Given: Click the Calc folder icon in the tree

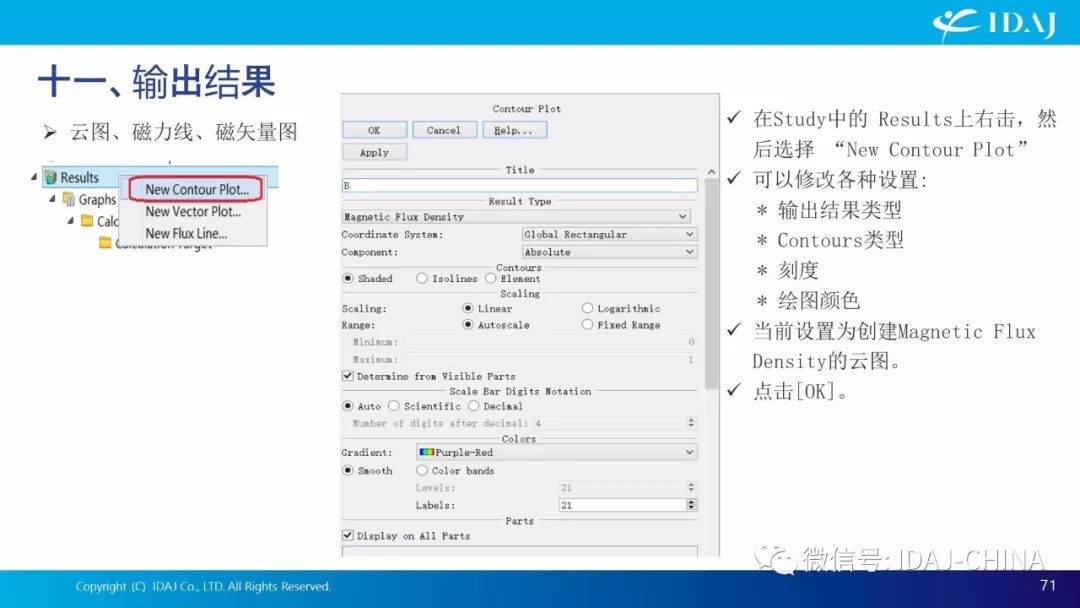Looking at the screenshot, I should tap(87, 220).
